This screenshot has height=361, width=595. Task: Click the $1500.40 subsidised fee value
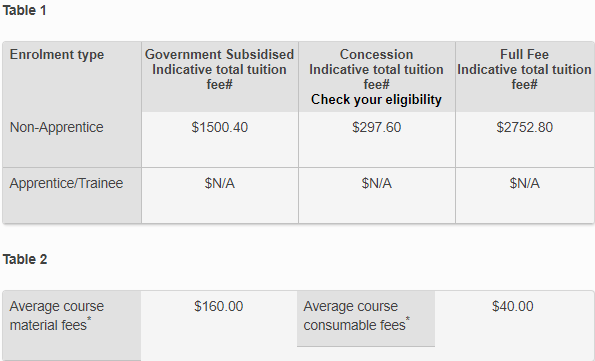[219, 128]
